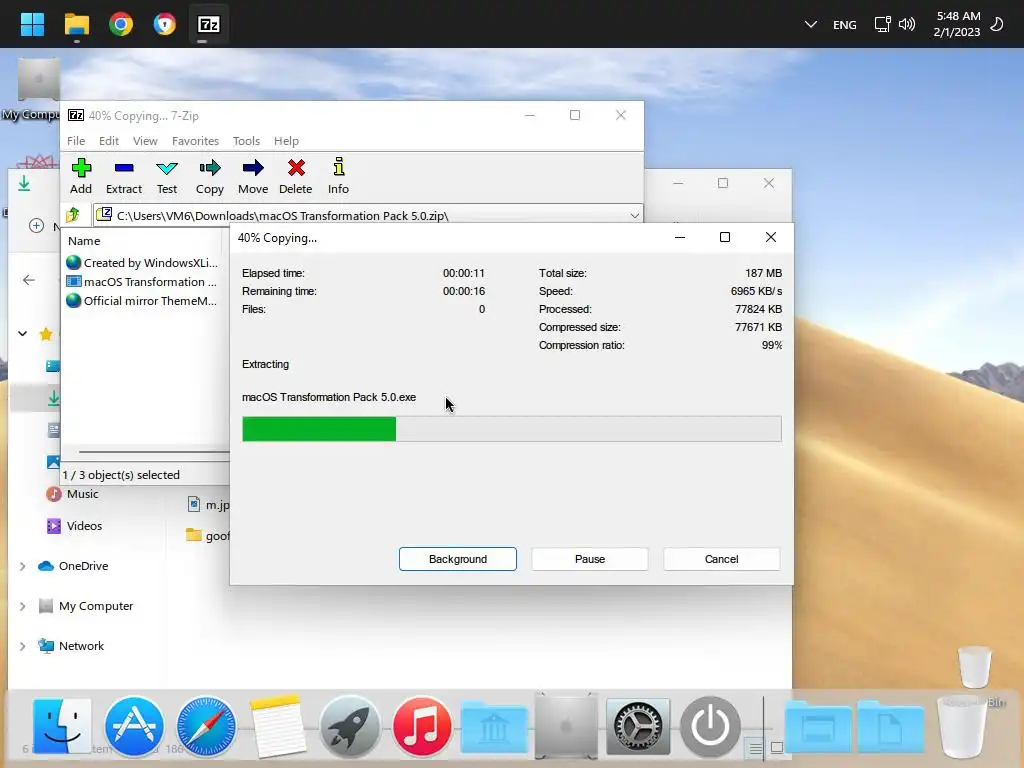Pause the extraction process
Viewport: 1024px width, 768px height.
click(590, 559)
